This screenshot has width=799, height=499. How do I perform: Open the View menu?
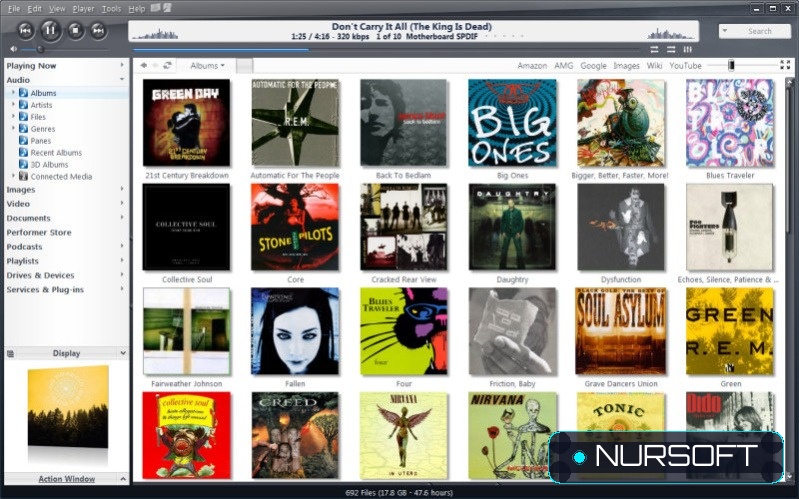57,9
